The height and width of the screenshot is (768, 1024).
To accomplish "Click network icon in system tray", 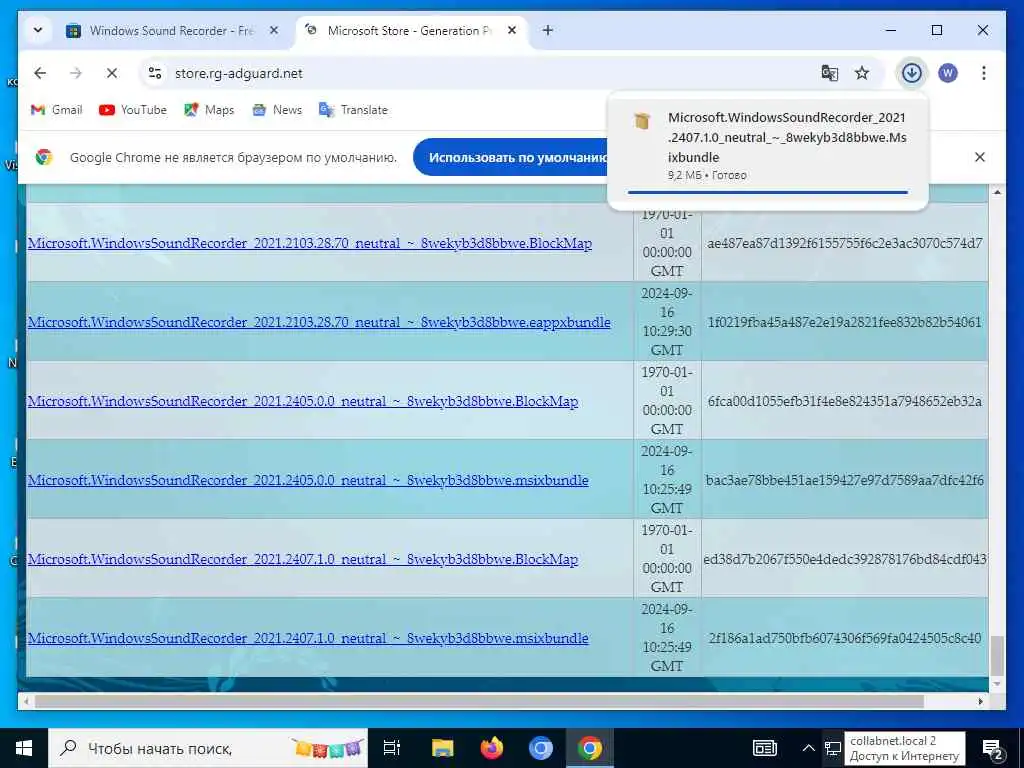I will [833, 748].
